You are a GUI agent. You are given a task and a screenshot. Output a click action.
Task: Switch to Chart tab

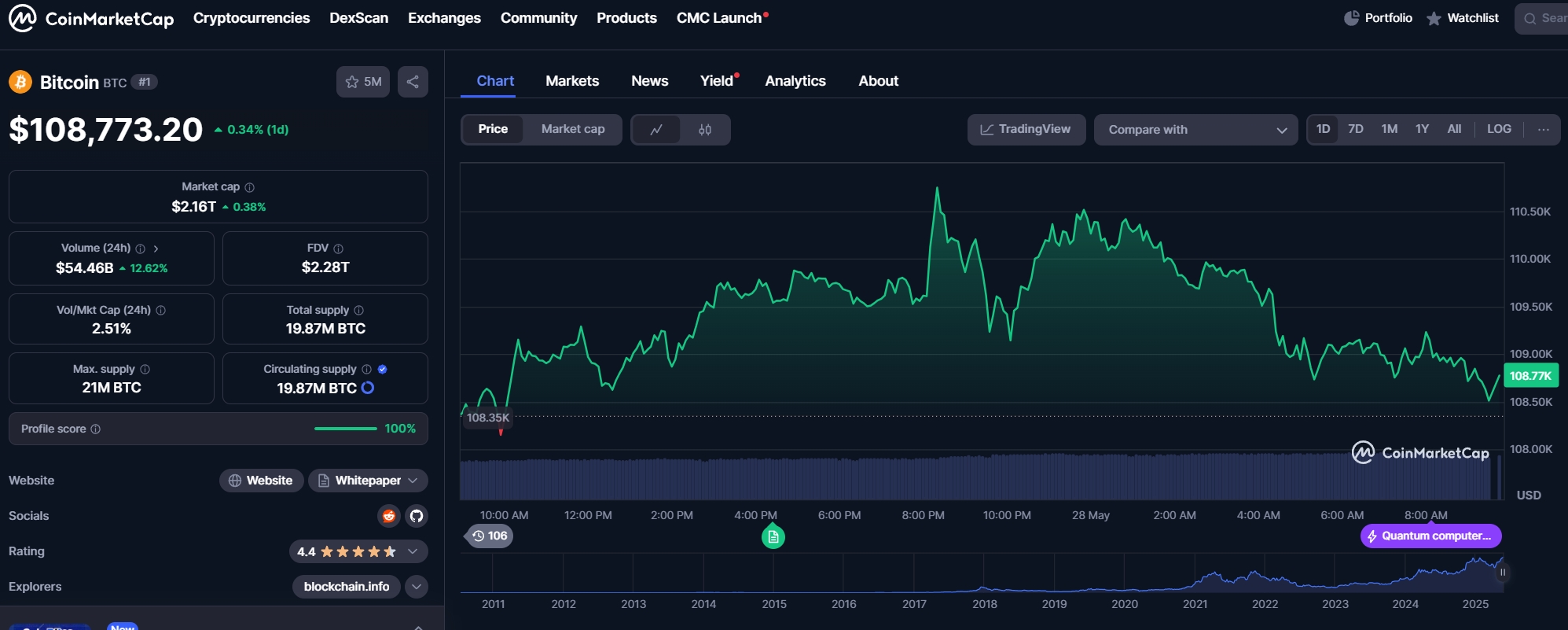pos(495,81)
